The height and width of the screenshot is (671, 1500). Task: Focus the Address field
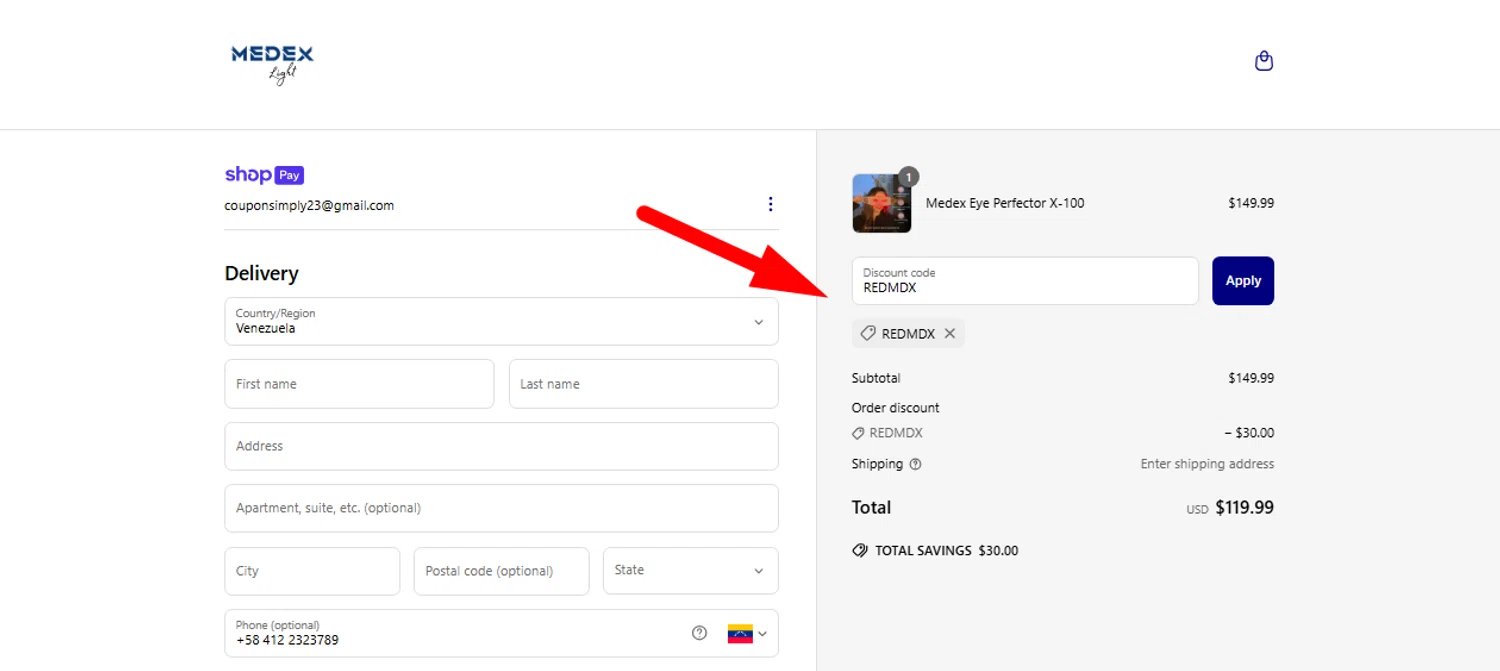point(501,446)
